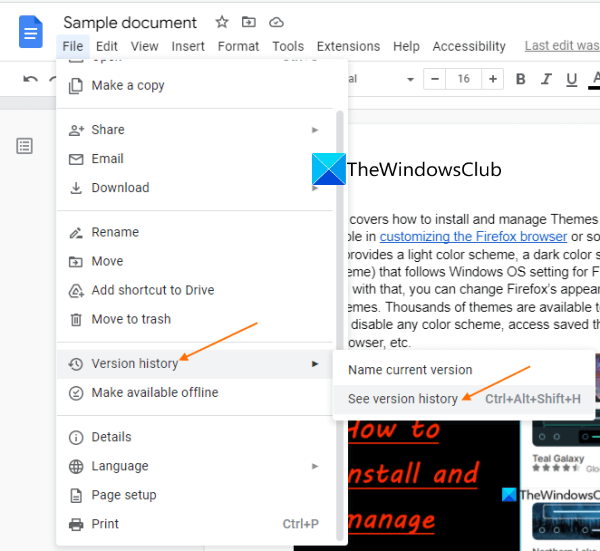This screenshot has width=600, height=551.
Task: Click the Language globe icon
Action: click(76, 466)
